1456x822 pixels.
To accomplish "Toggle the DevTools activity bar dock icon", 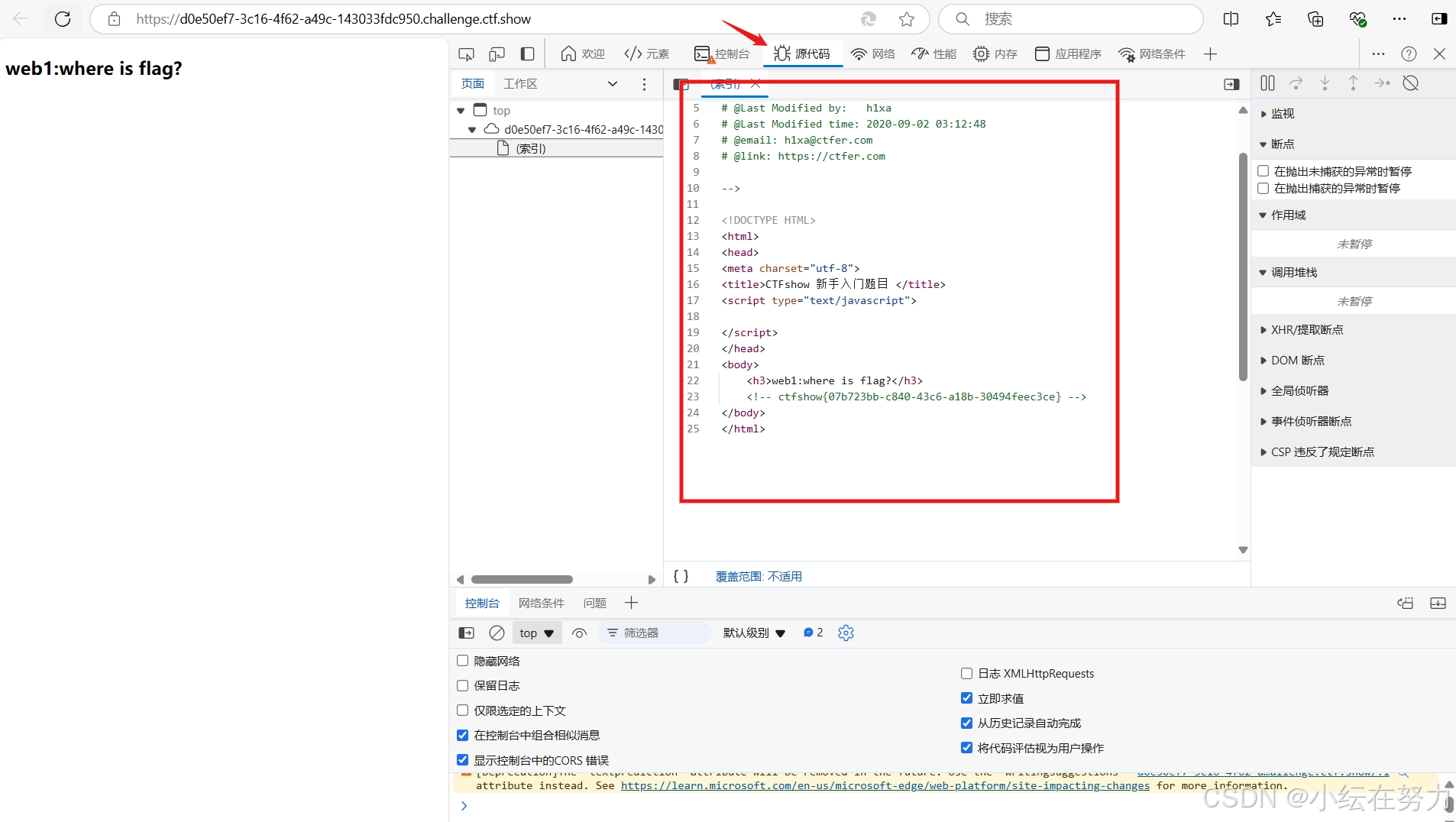I will tap(527, 54).
